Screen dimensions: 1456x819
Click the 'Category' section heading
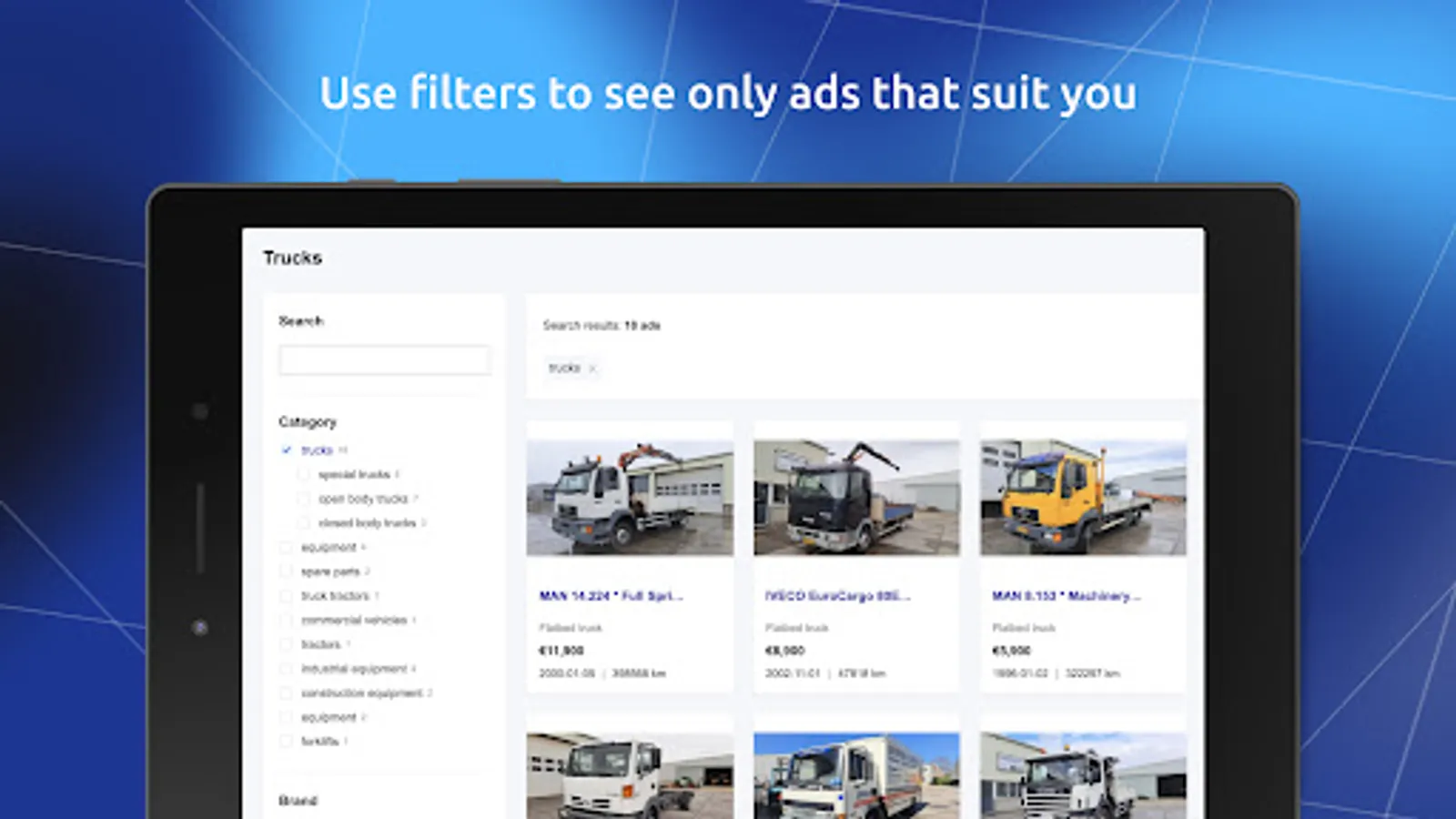point(308,422)
